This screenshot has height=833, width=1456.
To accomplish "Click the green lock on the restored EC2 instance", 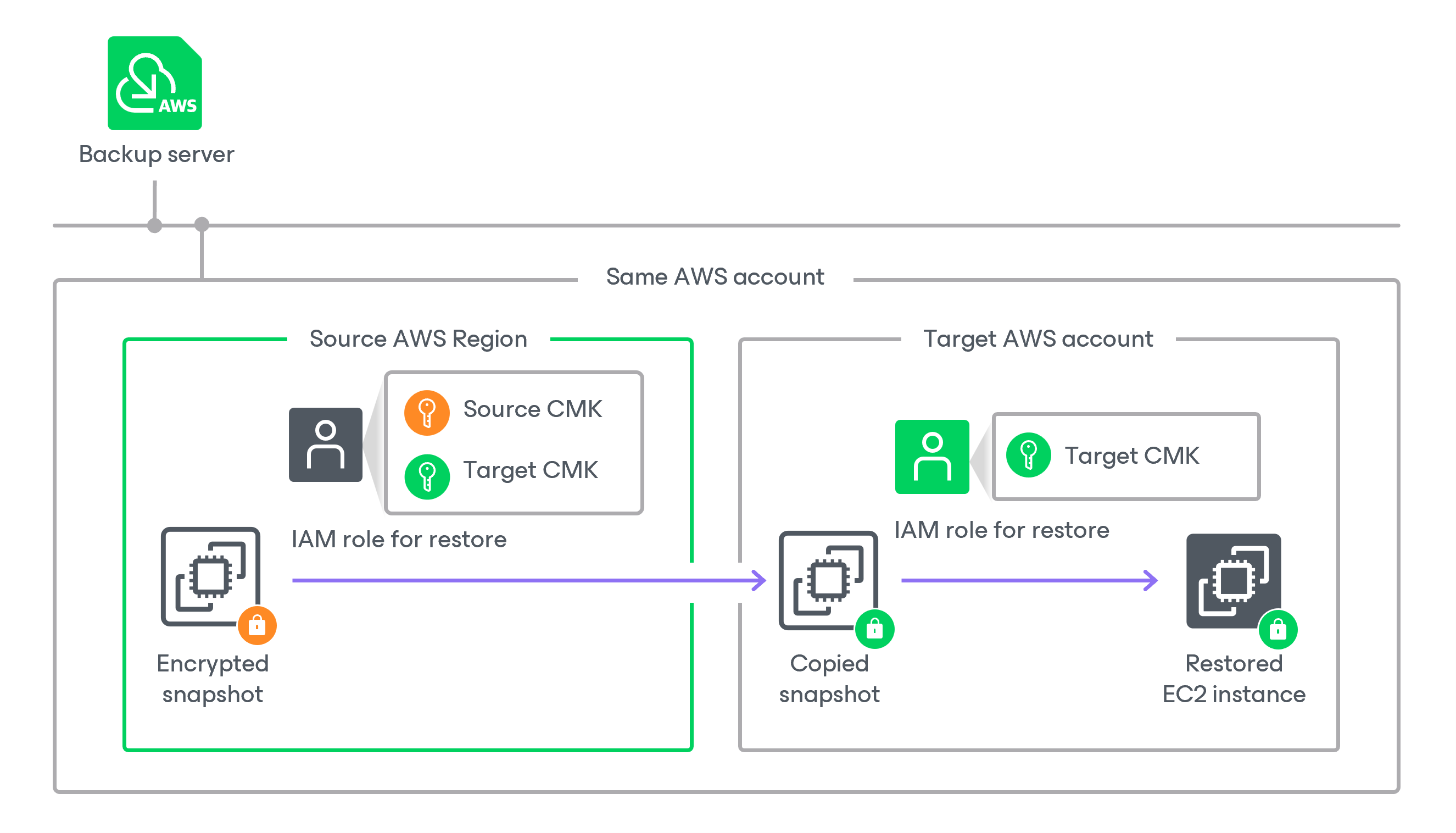I will (x=1278, y=630).
